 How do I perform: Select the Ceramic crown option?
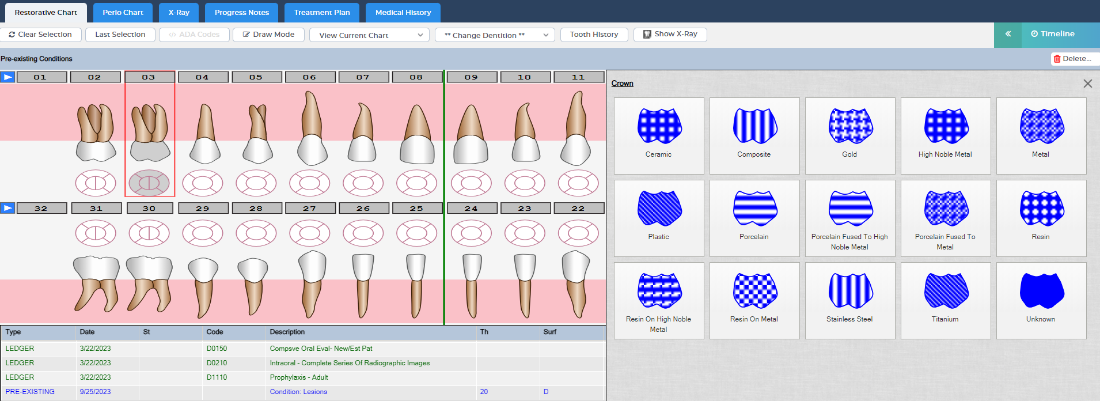click(x=659, y=135)
